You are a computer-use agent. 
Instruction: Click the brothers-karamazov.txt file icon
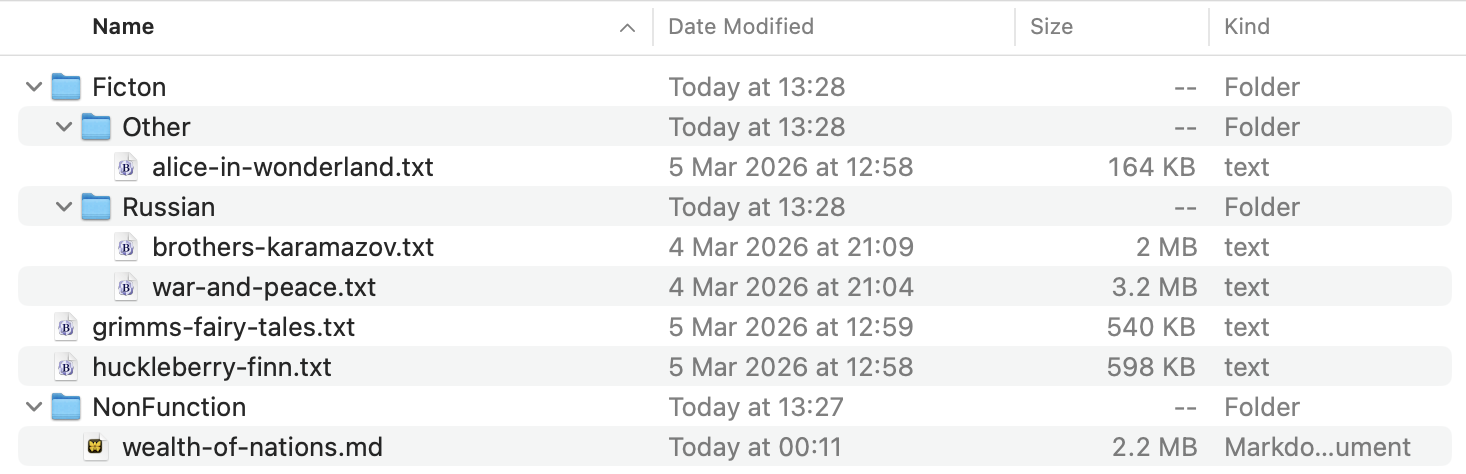[x=127, y=247]
